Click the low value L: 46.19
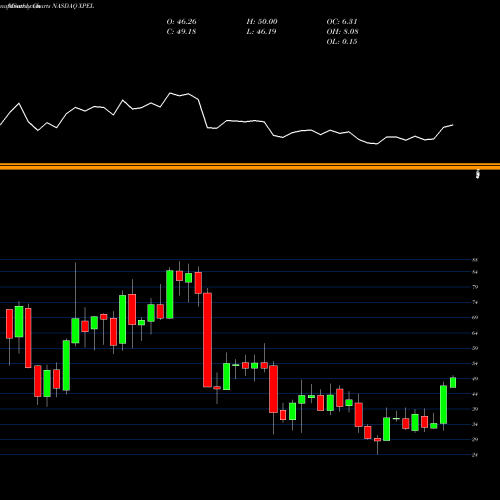 coord(261,32)
